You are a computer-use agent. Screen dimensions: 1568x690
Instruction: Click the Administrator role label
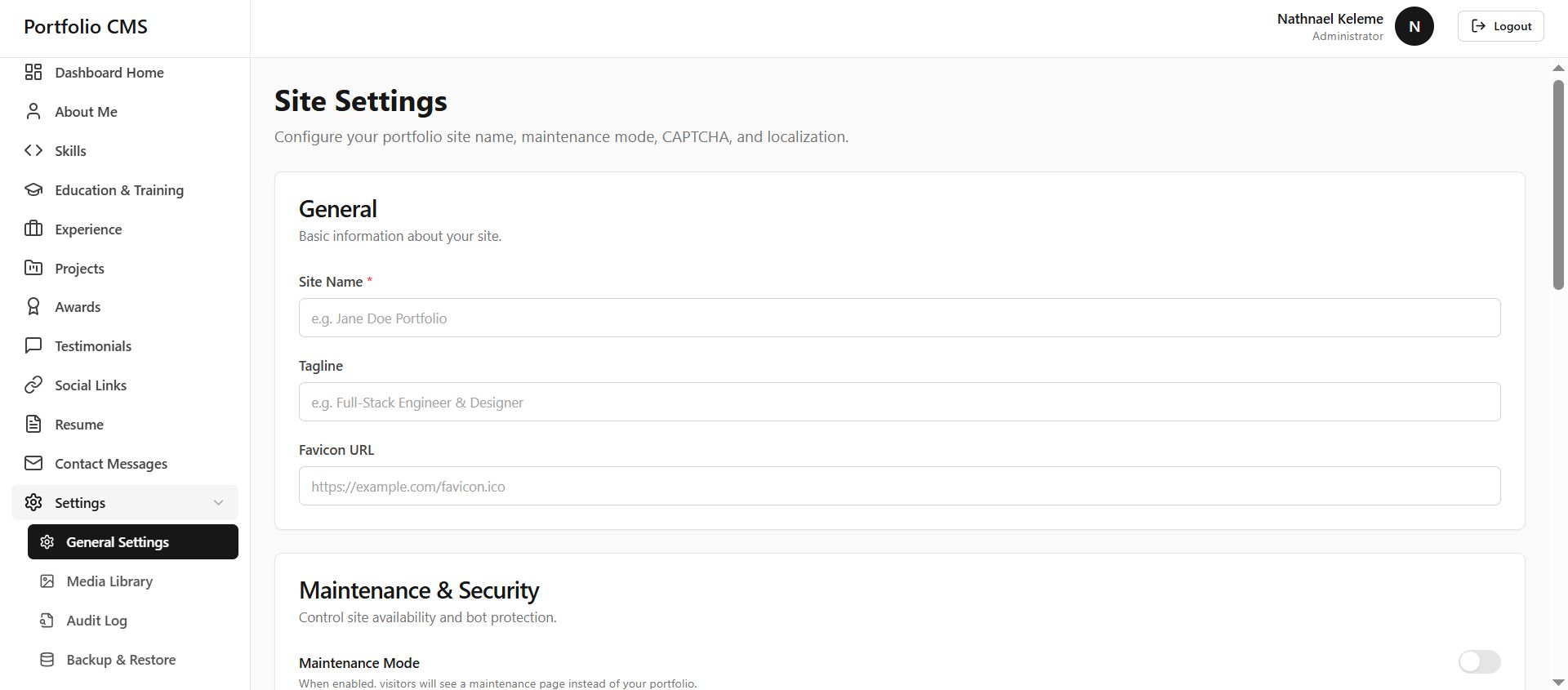click(1347, 37)
